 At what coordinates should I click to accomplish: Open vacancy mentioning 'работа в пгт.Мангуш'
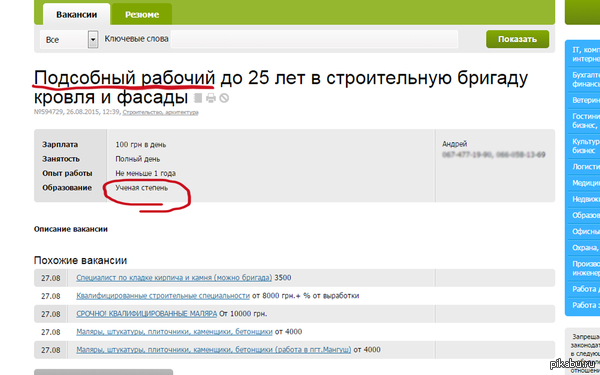tap(214, 350)
